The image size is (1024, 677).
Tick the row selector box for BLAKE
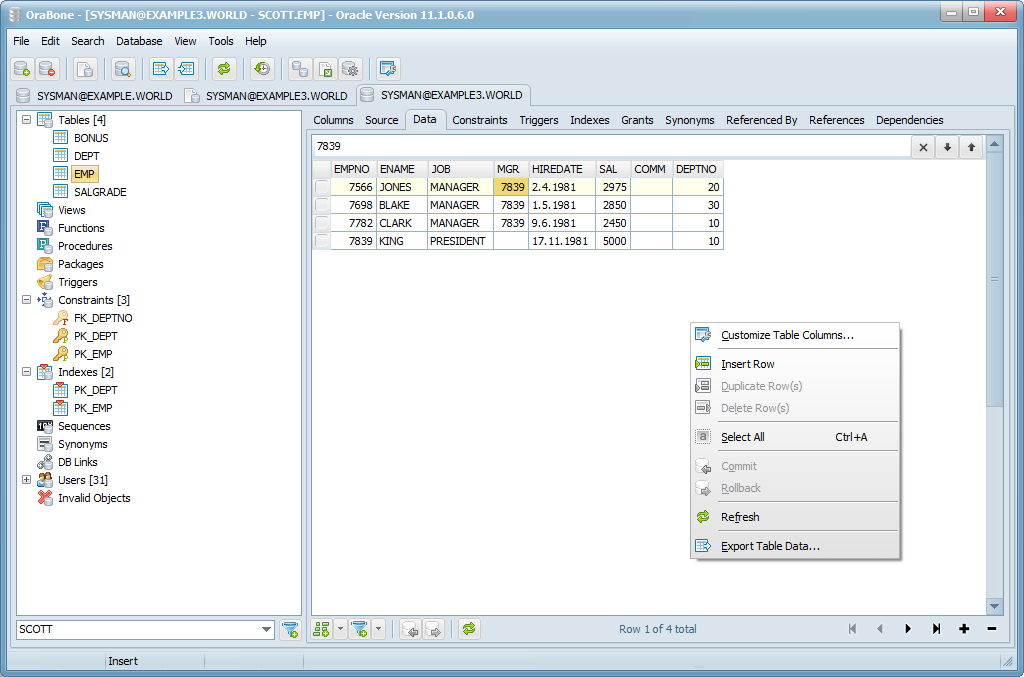pos(322,205)
